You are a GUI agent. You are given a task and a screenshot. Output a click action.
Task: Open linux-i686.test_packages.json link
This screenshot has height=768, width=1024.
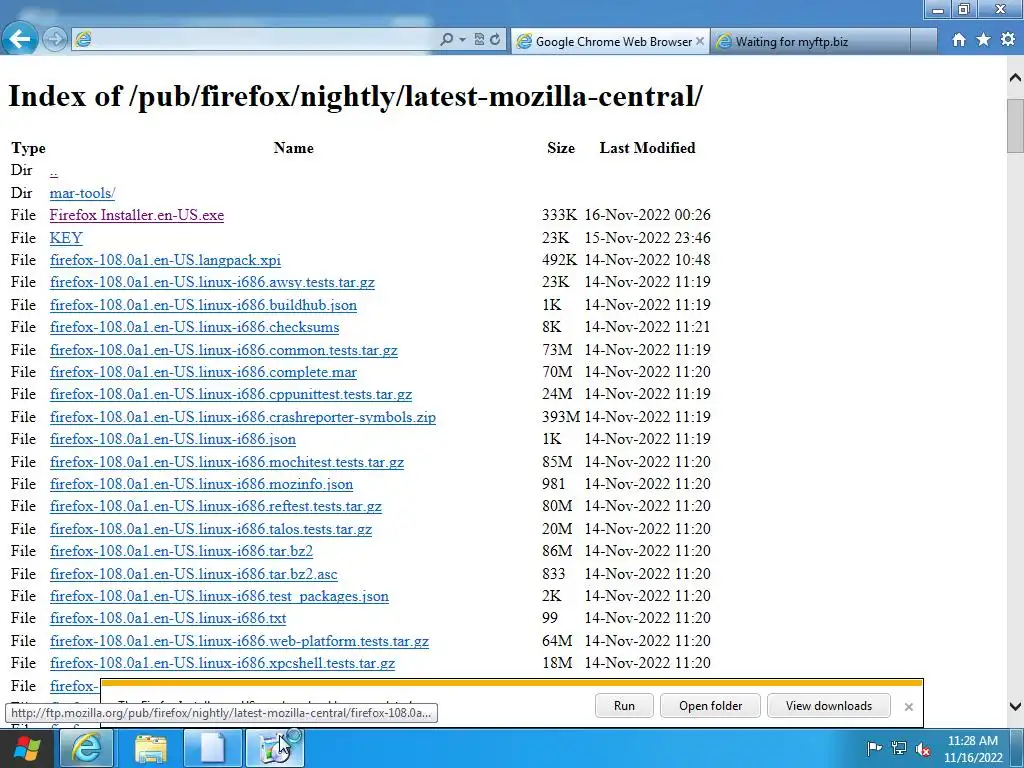219,596
